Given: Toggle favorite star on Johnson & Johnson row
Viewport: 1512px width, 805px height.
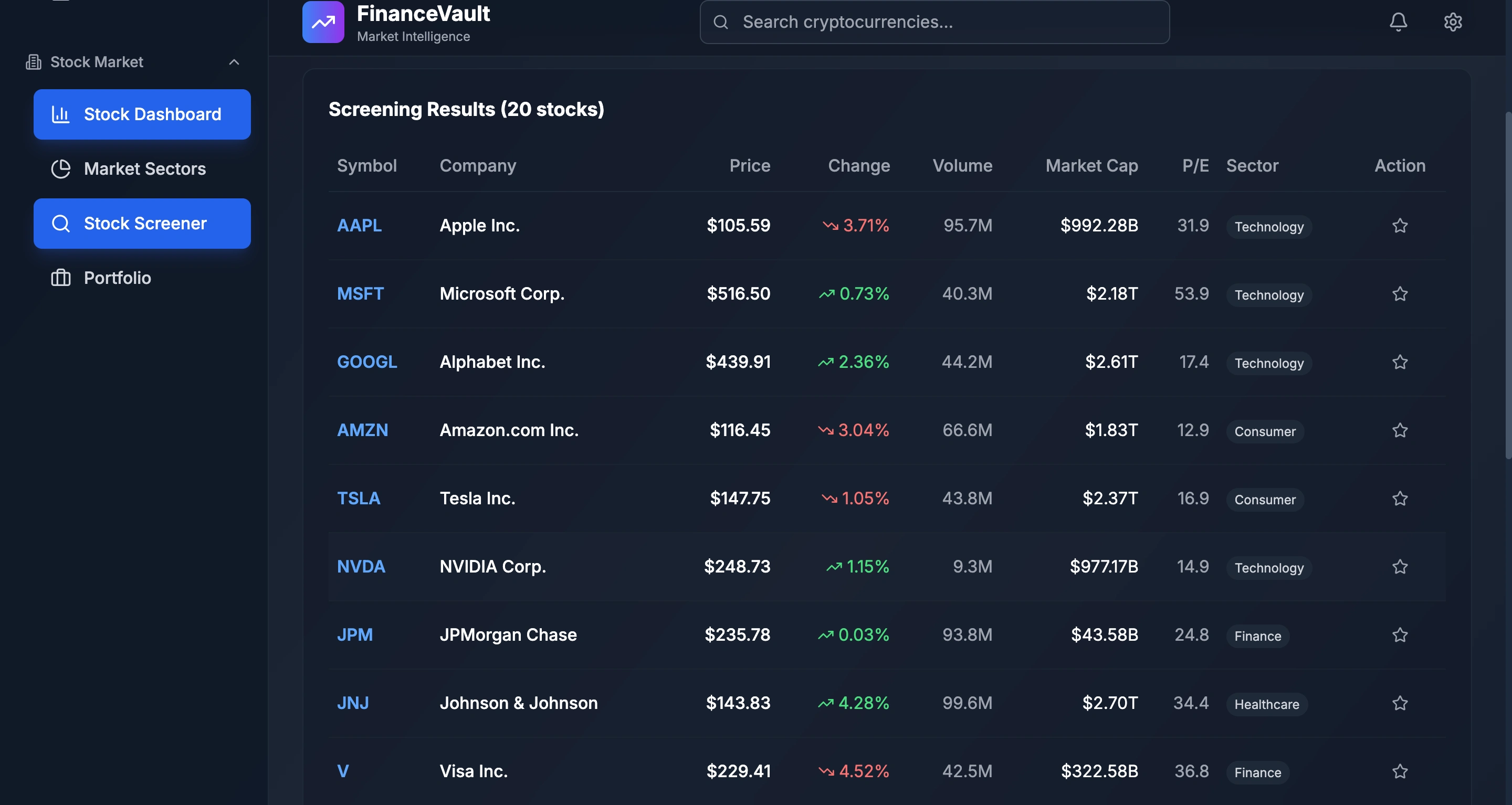Looking at the screenshot, I should coord(1399,703).
